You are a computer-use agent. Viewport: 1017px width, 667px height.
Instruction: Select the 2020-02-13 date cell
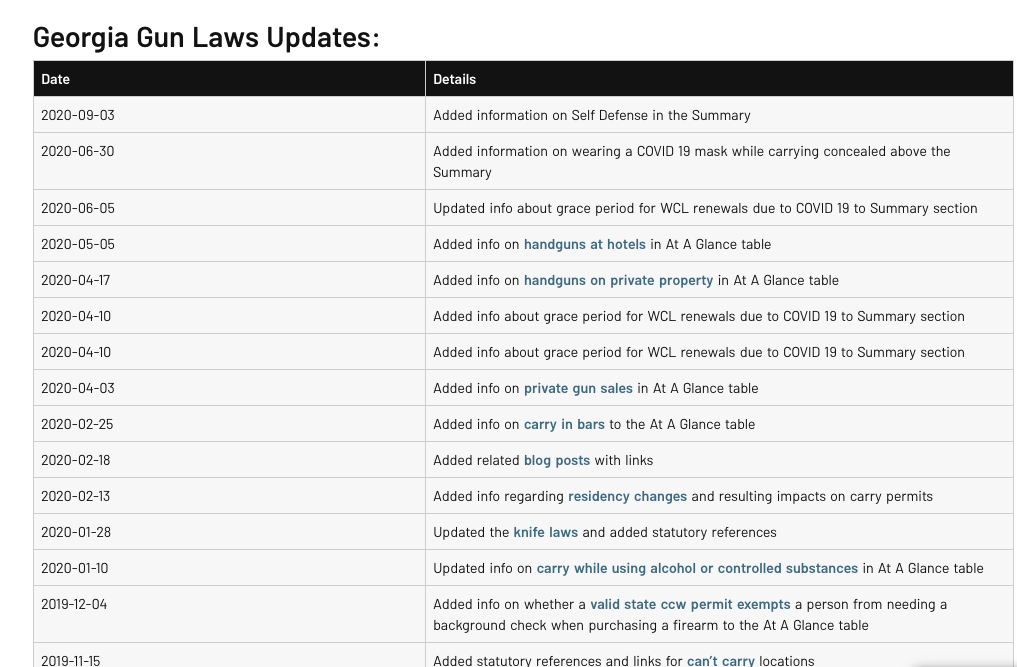click(x=230, y=496)
